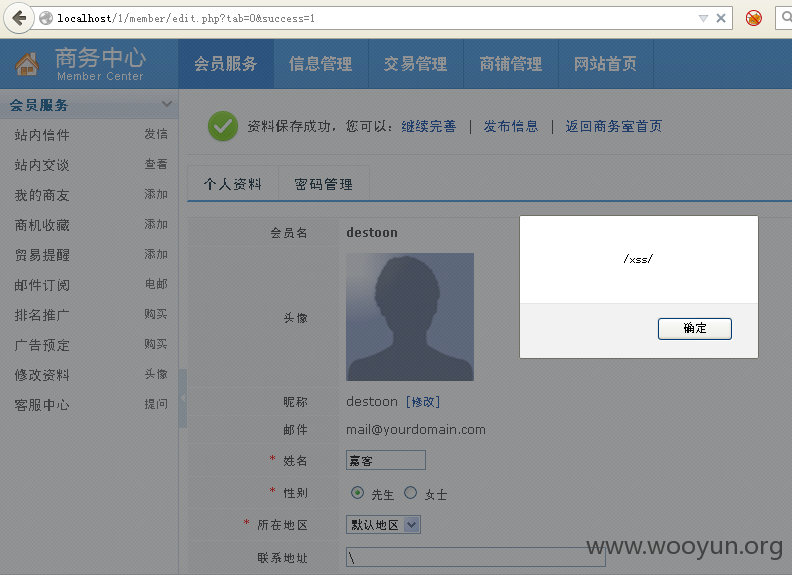Click 查看 beside 站内交谈
The height and width of the screenshot is (575, 792).
tap(156, 164)
